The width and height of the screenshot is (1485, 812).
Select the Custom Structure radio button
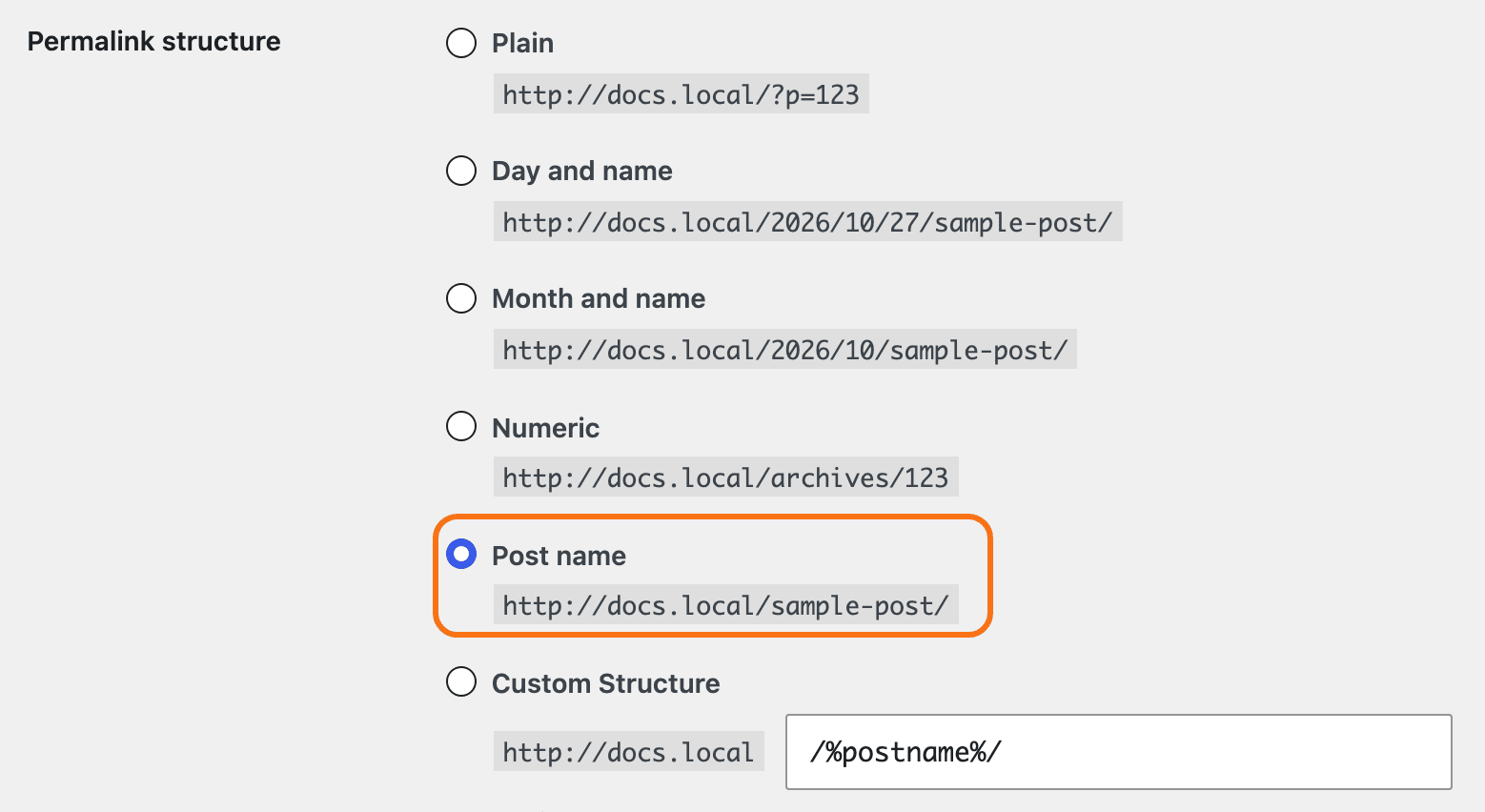[x=461, y=681]
